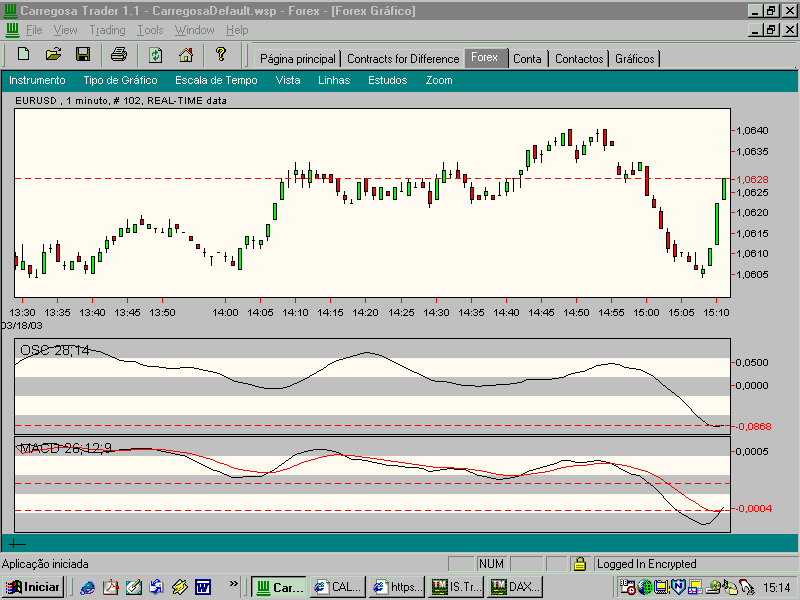Screen dimensions: 800x600
Task: Click the notepad pencil quick launch icon
Action: [134, 587]
